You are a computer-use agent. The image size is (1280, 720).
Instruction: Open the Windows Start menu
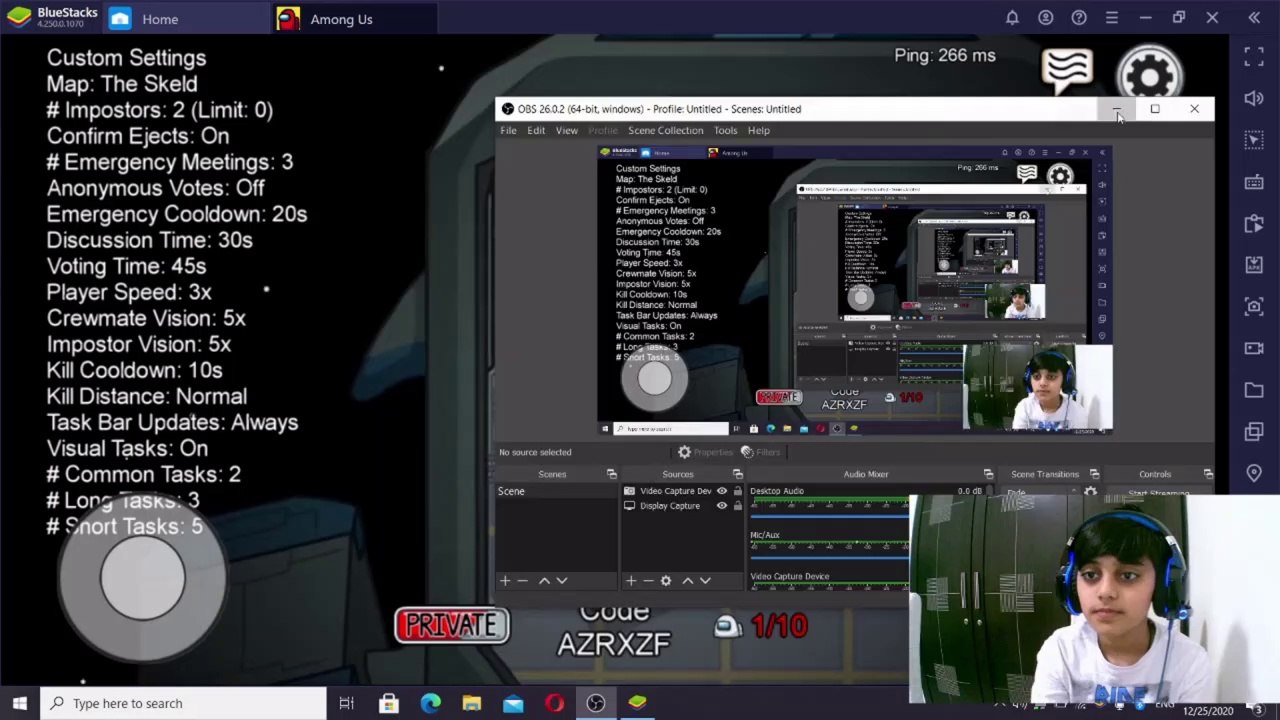[19, 703]
